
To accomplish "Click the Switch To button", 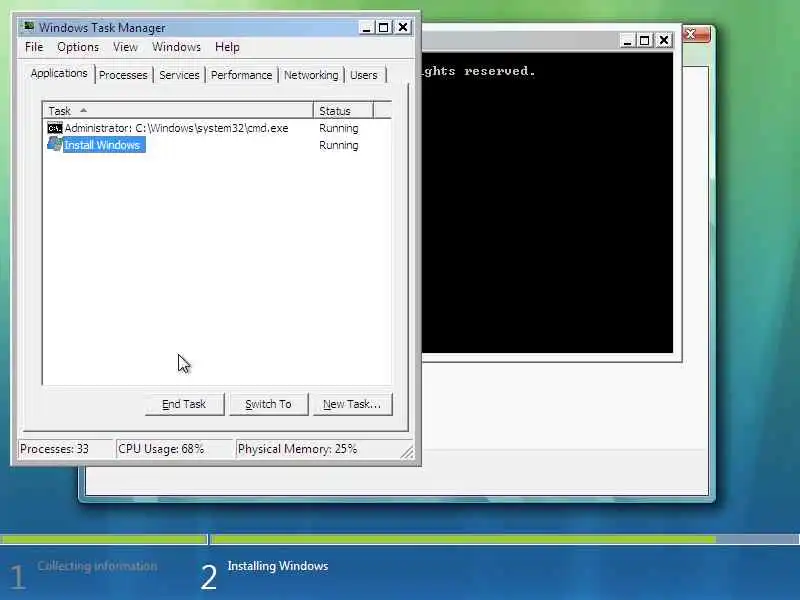I will (268, 404).
